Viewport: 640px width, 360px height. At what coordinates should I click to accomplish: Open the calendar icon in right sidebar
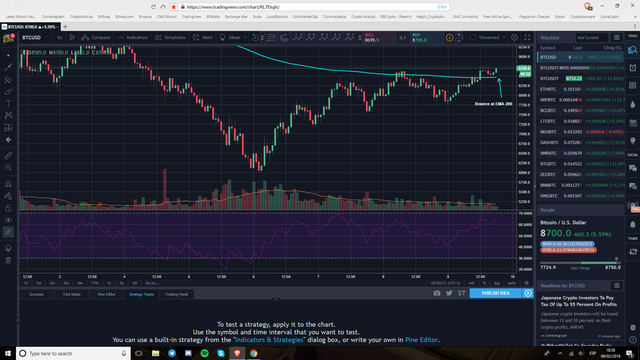(x=633, y=122)
